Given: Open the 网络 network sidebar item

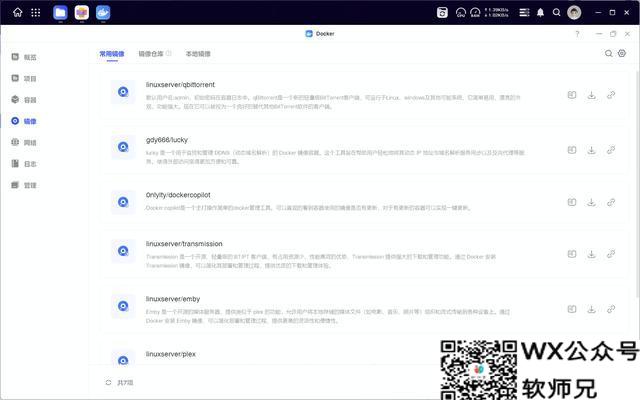Looking at the screenshot, I should pos(24,142).
